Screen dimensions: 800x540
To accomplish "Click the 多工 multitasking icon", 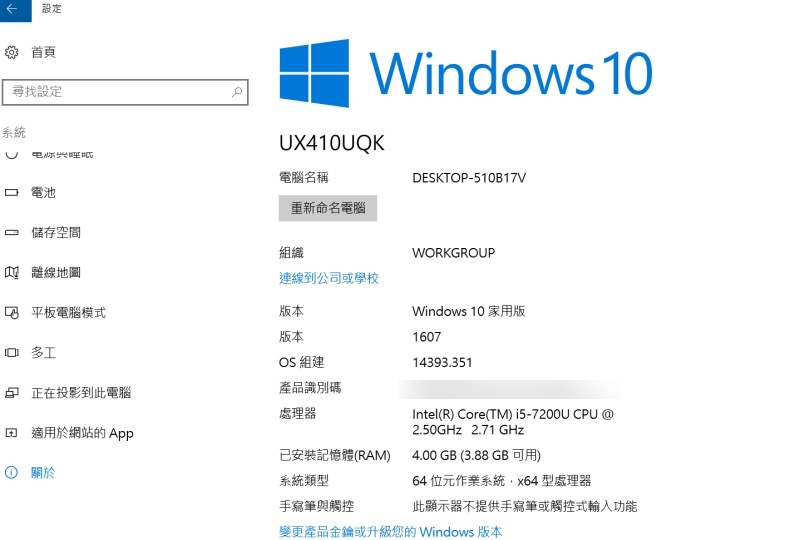I will 12,353.
